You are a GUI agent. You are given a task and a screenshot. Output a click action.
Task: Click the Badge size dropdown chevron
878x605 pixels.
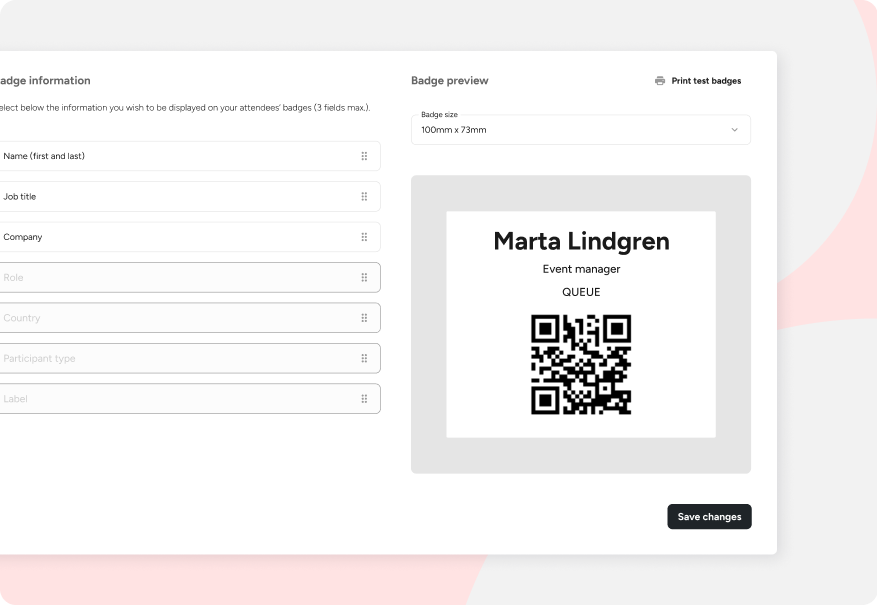tap(735, 130)
